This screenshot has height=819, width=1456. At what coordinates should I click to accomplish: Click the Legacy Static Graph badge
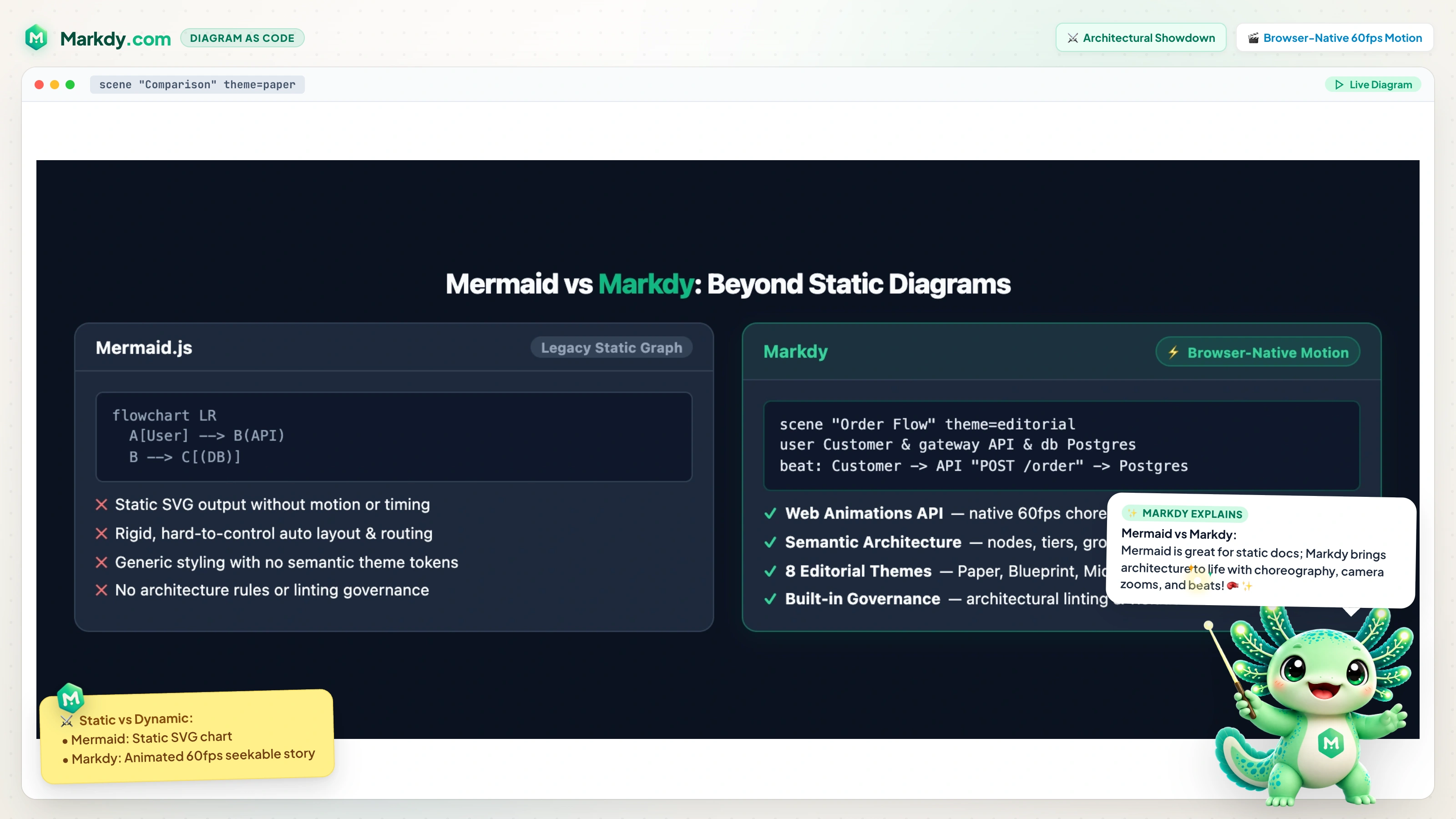[x=612, y=348]
